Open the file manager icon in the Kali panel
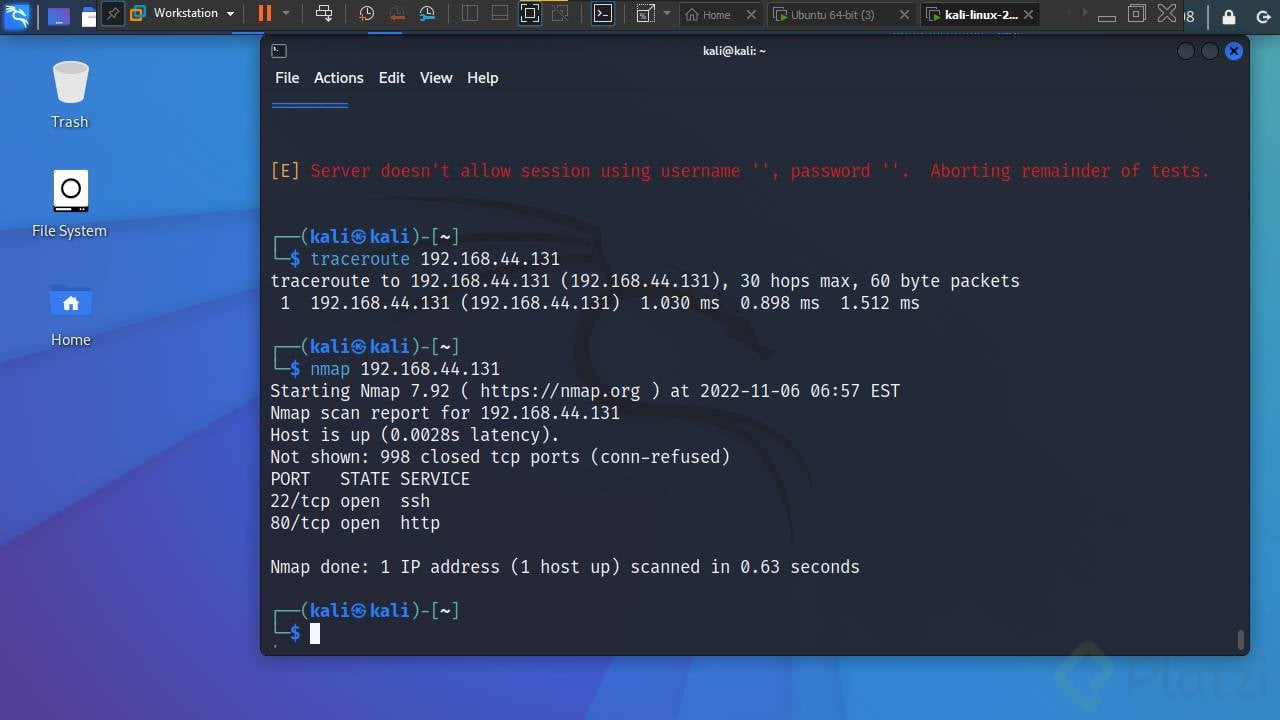The height and width of the screenshot is (720, 1280). click(x=89, y=16)
